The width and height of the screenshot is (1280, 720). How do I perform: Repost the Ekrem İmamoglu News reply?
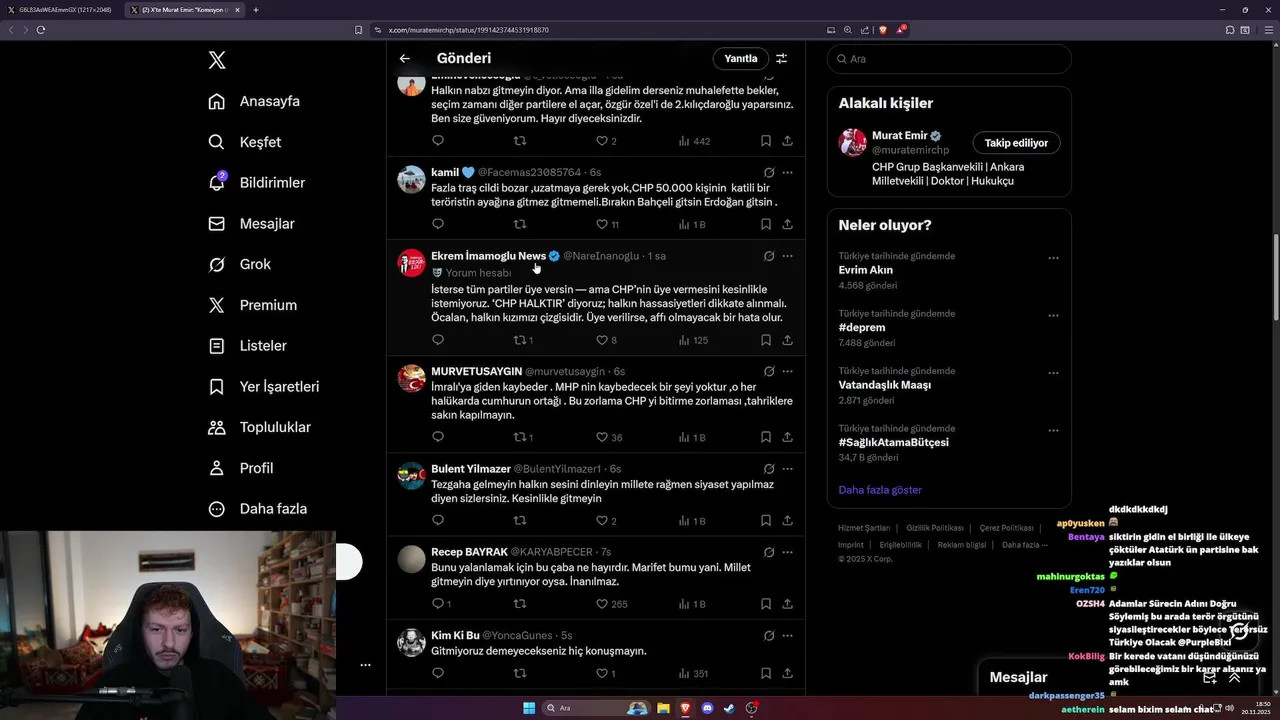tap(520, 340)
